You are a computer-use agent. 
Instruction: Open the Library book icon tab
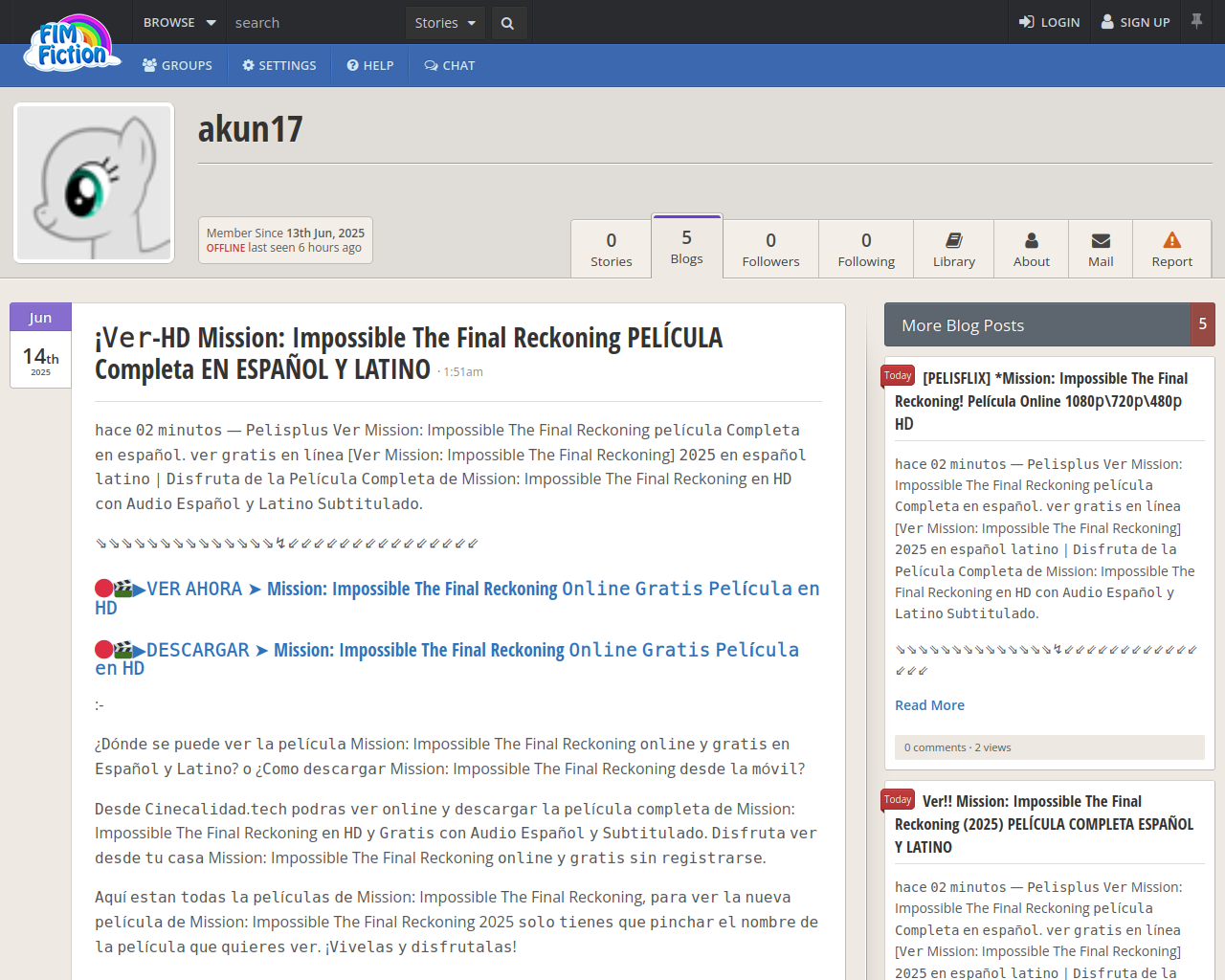tap(954, 249)
